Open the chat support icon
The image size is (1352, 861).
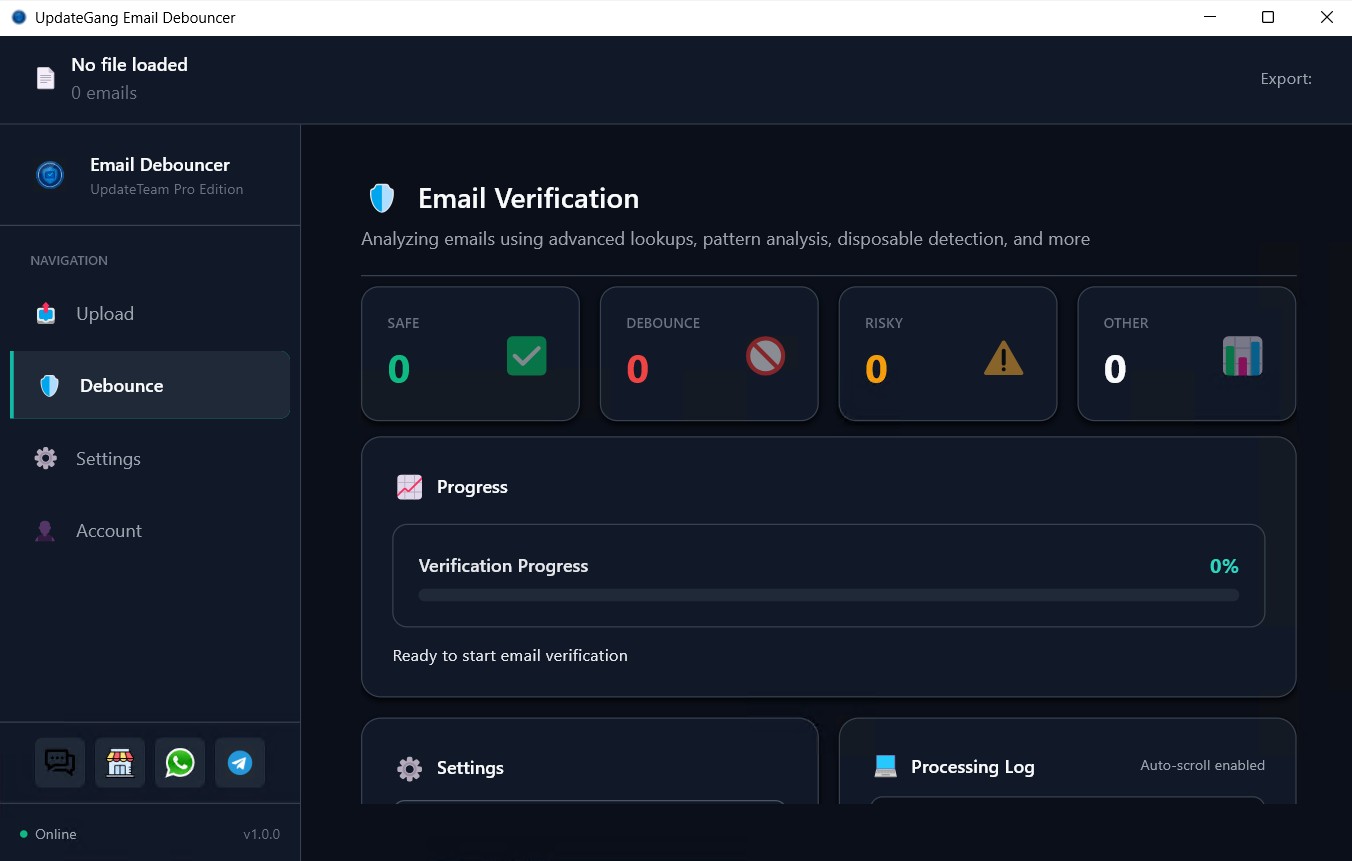pos(60,763)
